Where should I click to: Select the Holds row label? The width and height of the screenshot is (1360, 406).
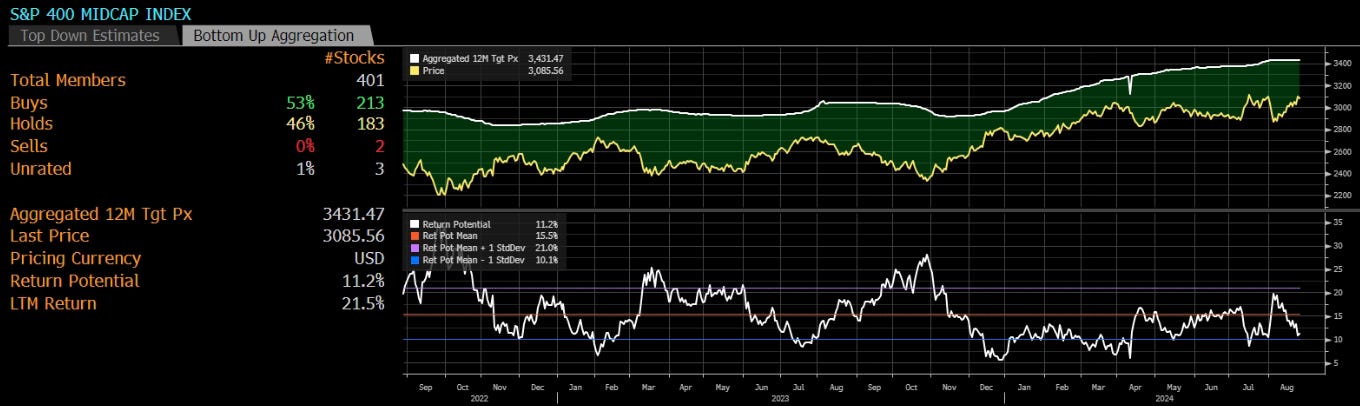[31, 124]
